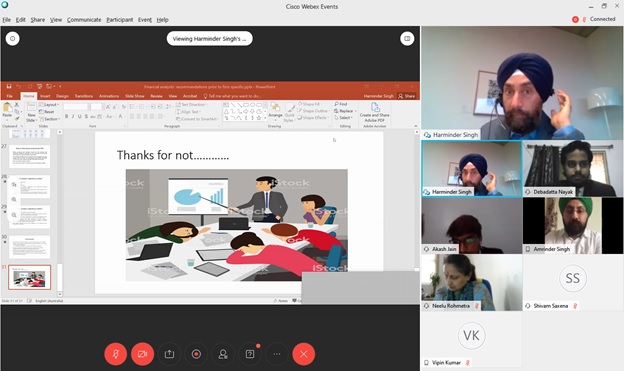This screenshot has width=624, height=371.
Task: Select the Debadatta Nayak video tile
Action: pos(573,169)
